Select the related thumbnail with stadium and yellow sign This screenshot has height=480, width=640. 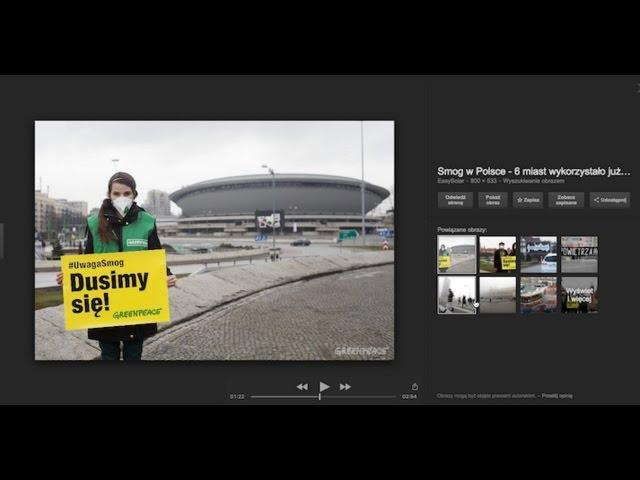tap(457, 254)
